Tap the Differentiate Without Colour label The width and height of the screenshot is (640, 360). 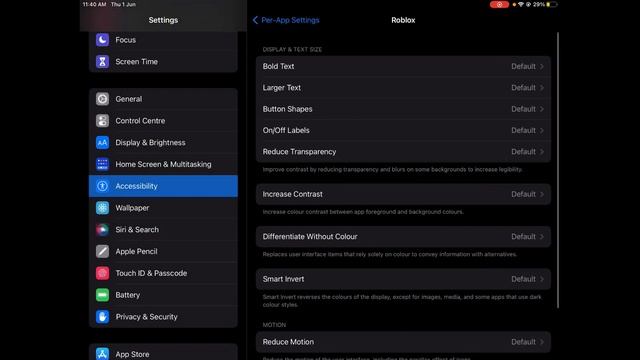310,237
